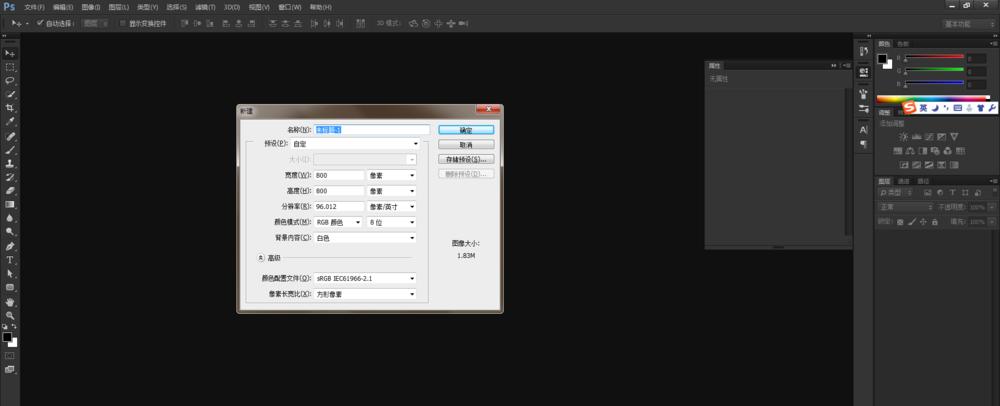Collapse the 高级 advanced section

click(x=261, y=258)
